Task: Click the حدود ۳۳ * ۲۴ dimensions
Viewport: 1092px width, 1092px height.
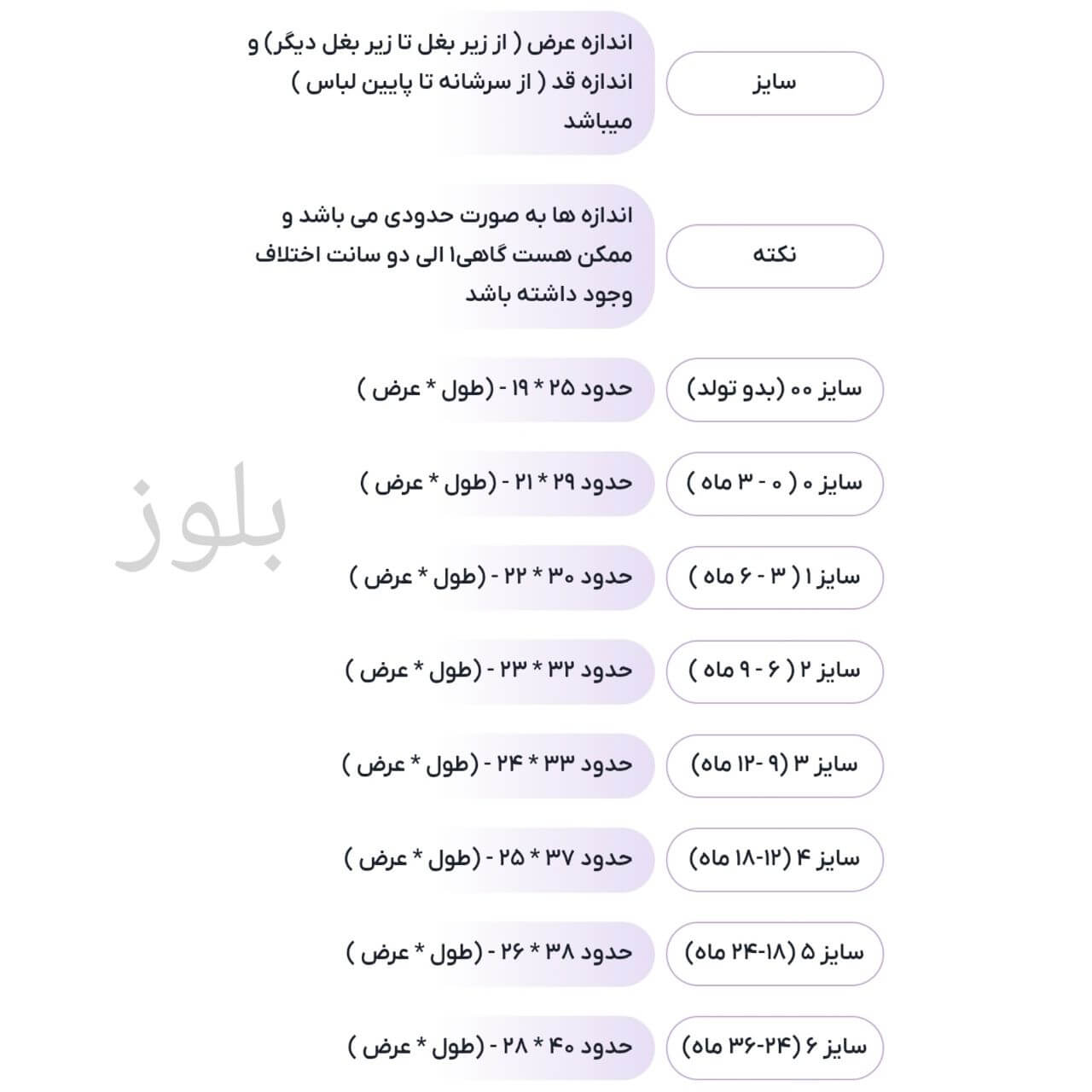Action: pyautogui.click(x=488, y=764)
